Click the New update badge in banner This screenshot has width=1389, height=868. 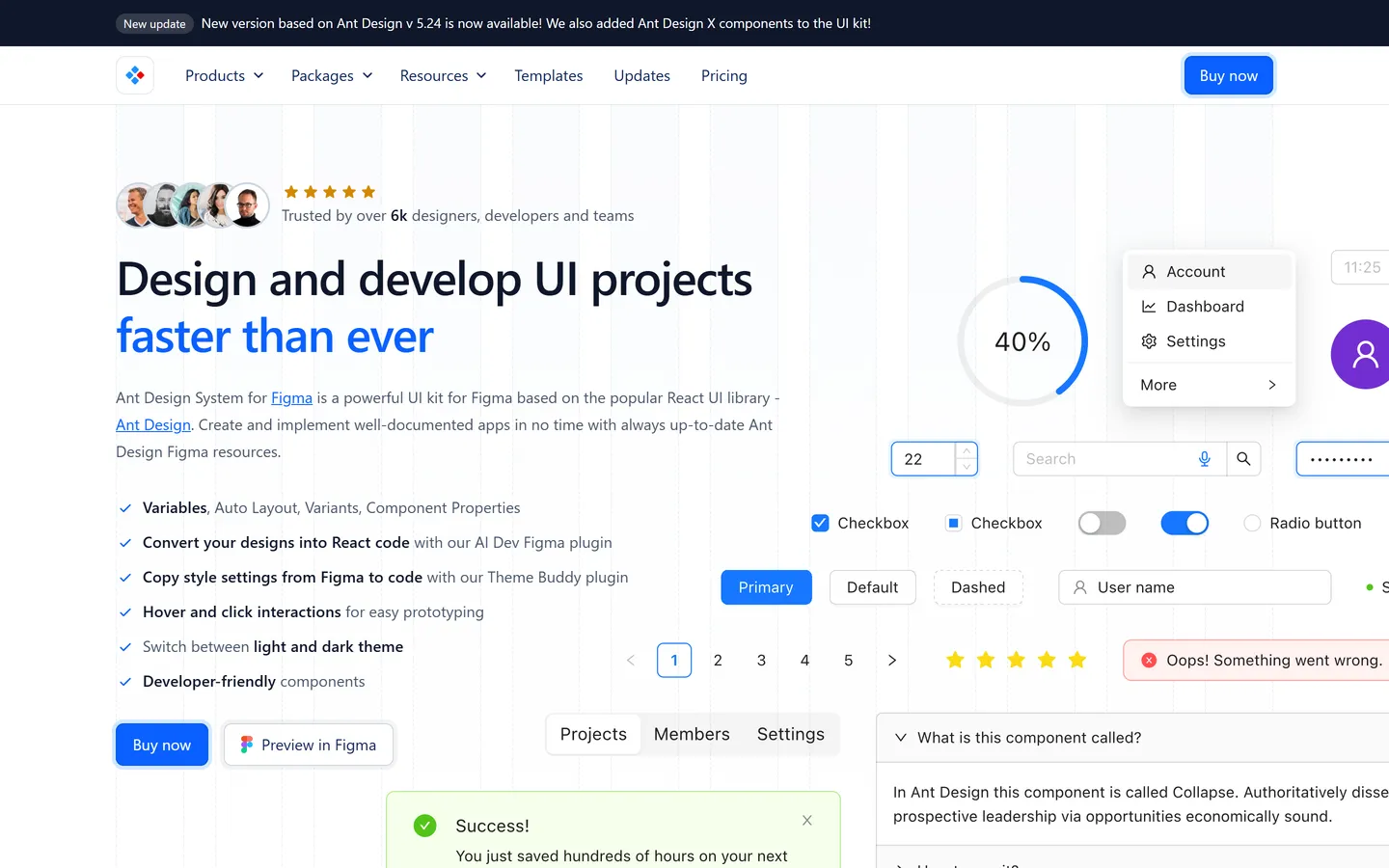click(x=154, y=23)
